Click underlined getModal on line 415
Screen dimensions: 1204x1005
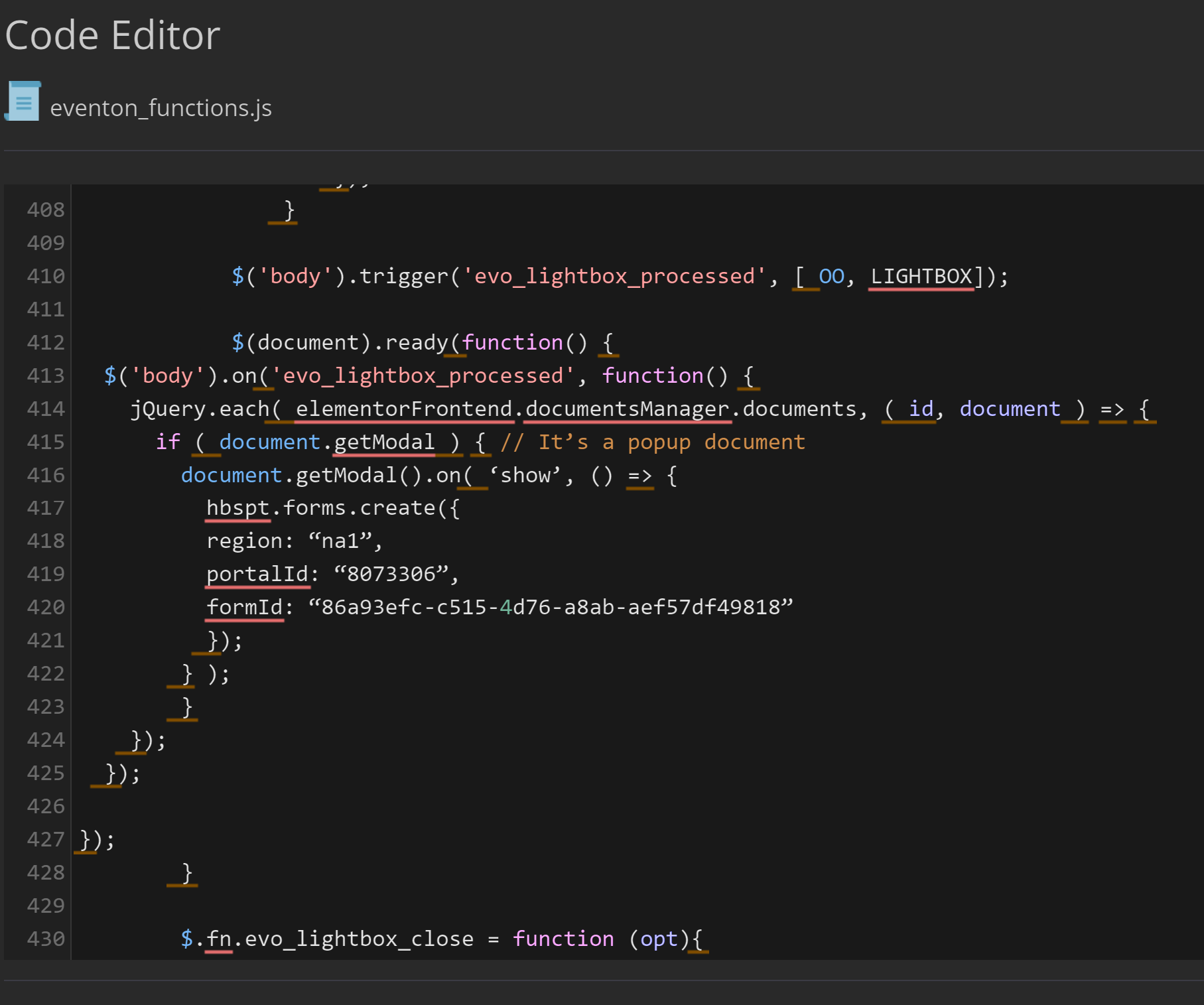point(384,442)
